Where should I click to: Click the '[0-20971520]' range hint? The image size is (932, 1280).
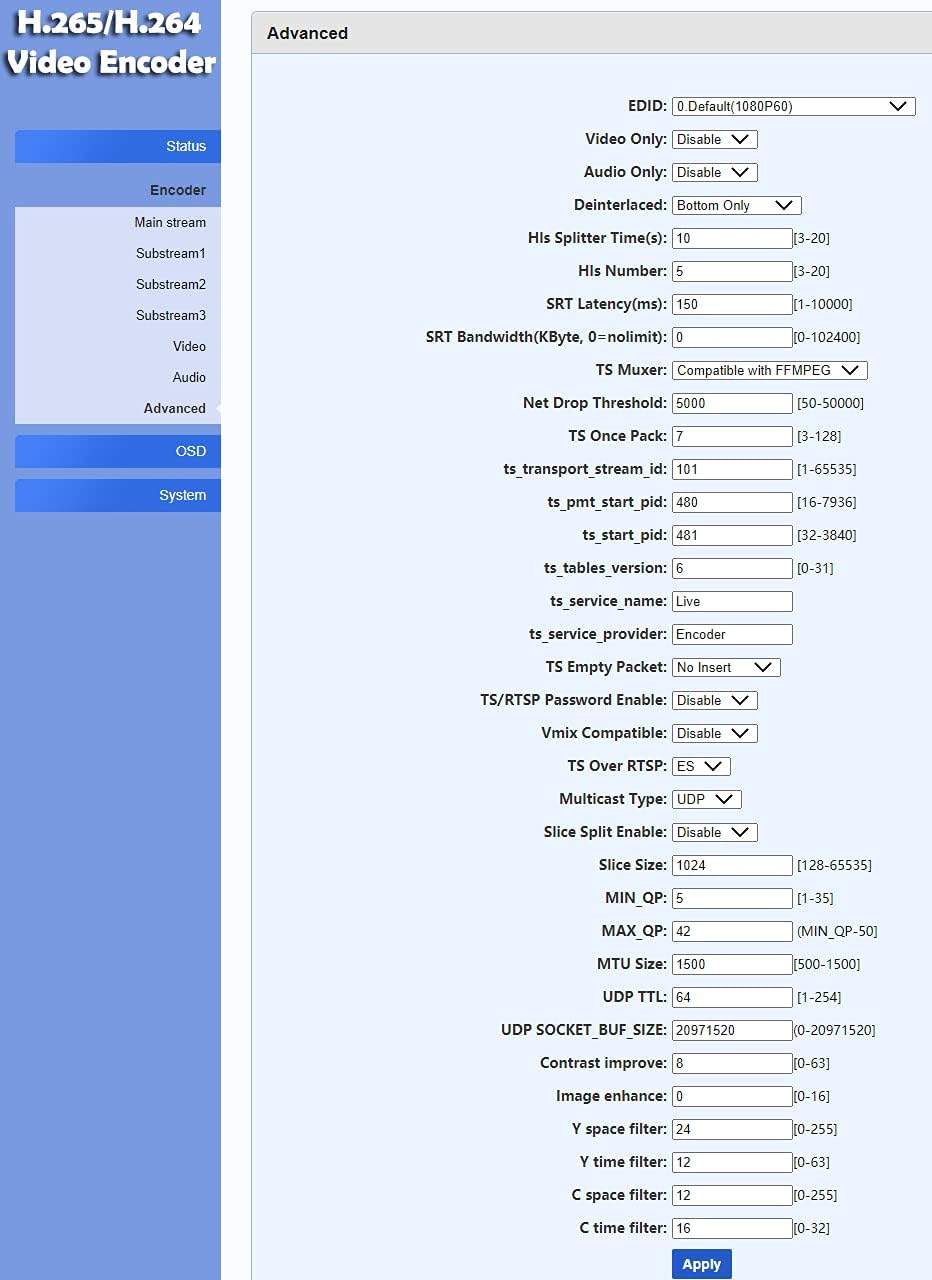(x=834, y=1030)
